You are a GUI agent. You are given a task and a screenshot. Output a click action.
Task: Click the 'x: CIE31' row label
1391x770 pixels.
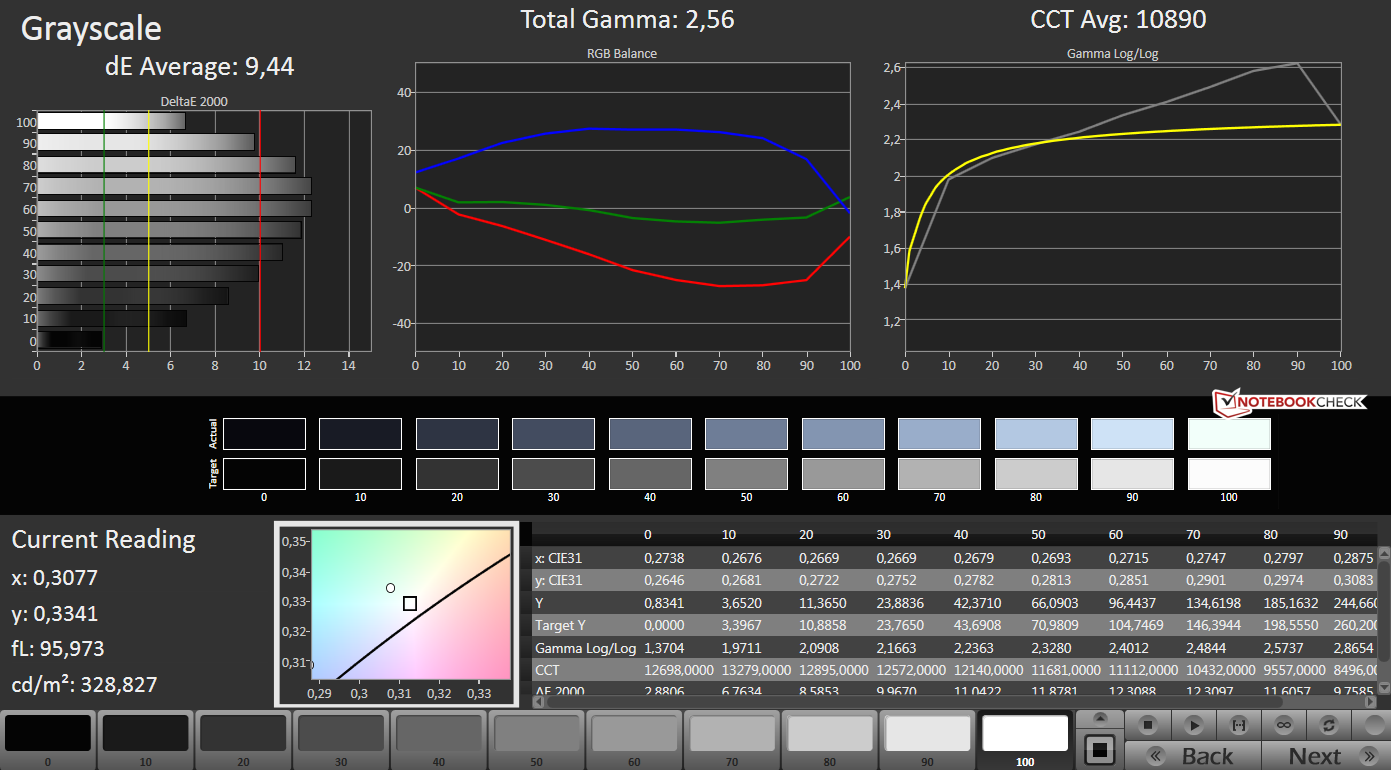[560, 558]
